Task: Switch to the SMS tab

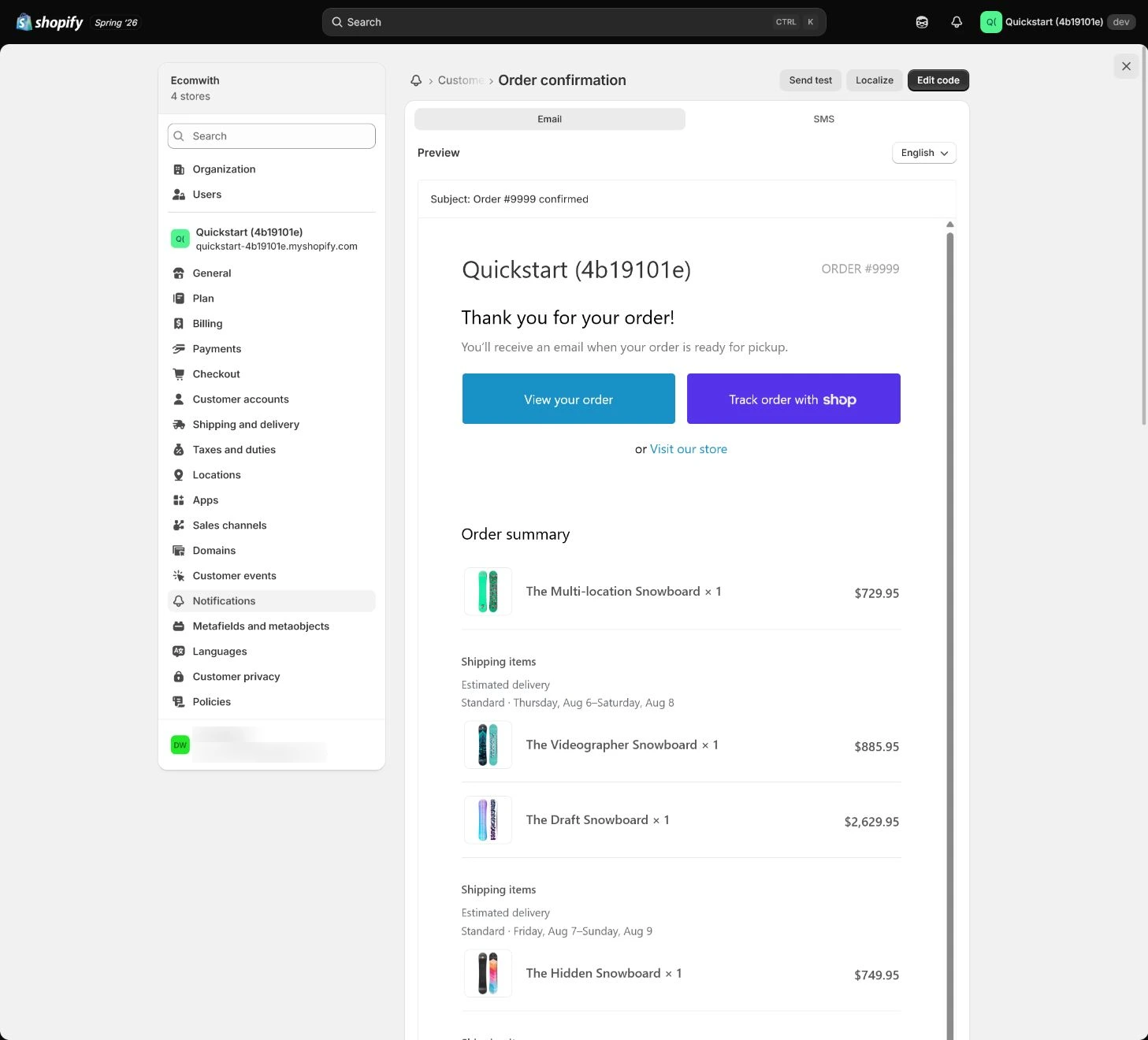Action: tap(823, 119)
